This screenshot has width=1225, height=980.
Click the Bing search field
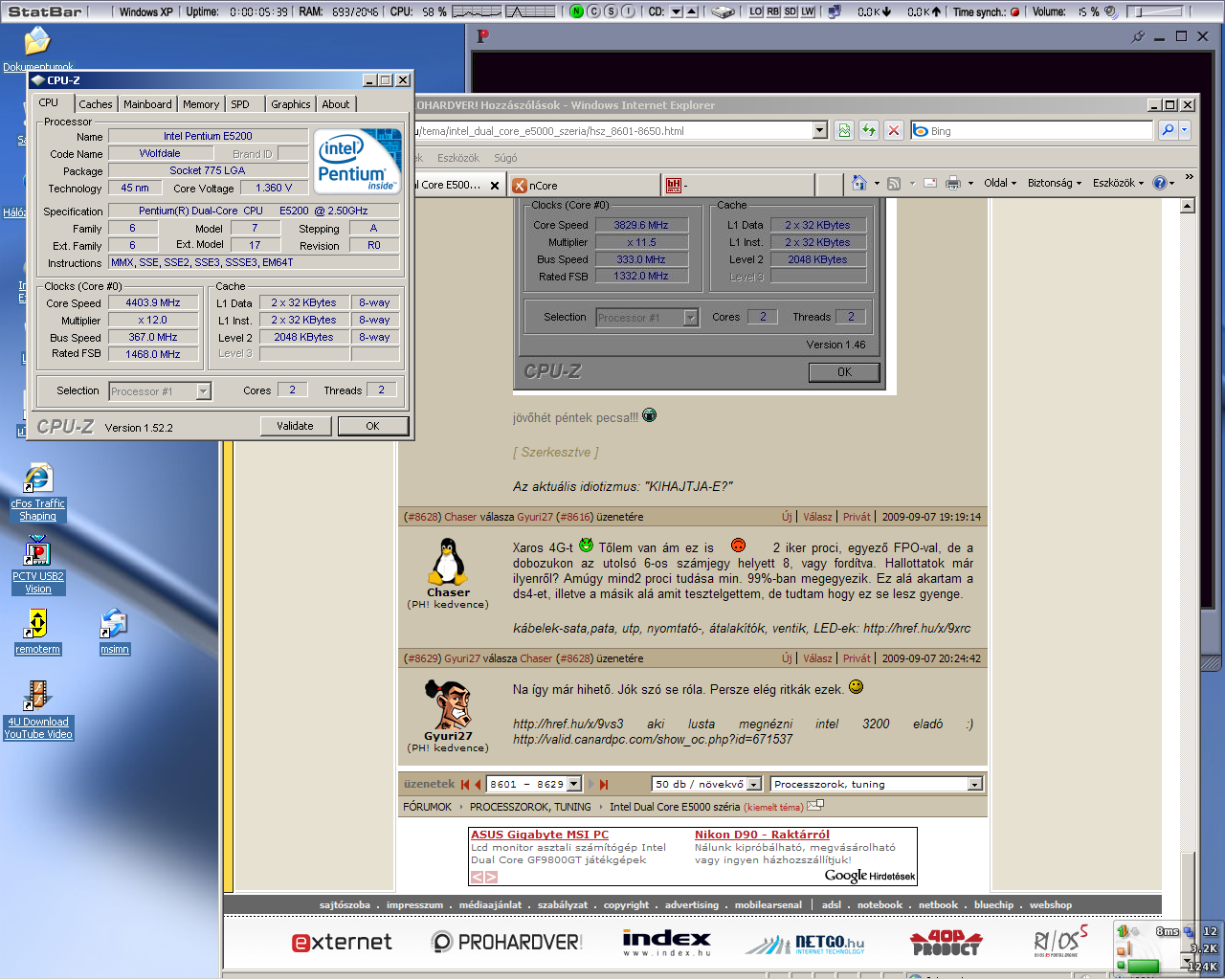[1039, 130]
